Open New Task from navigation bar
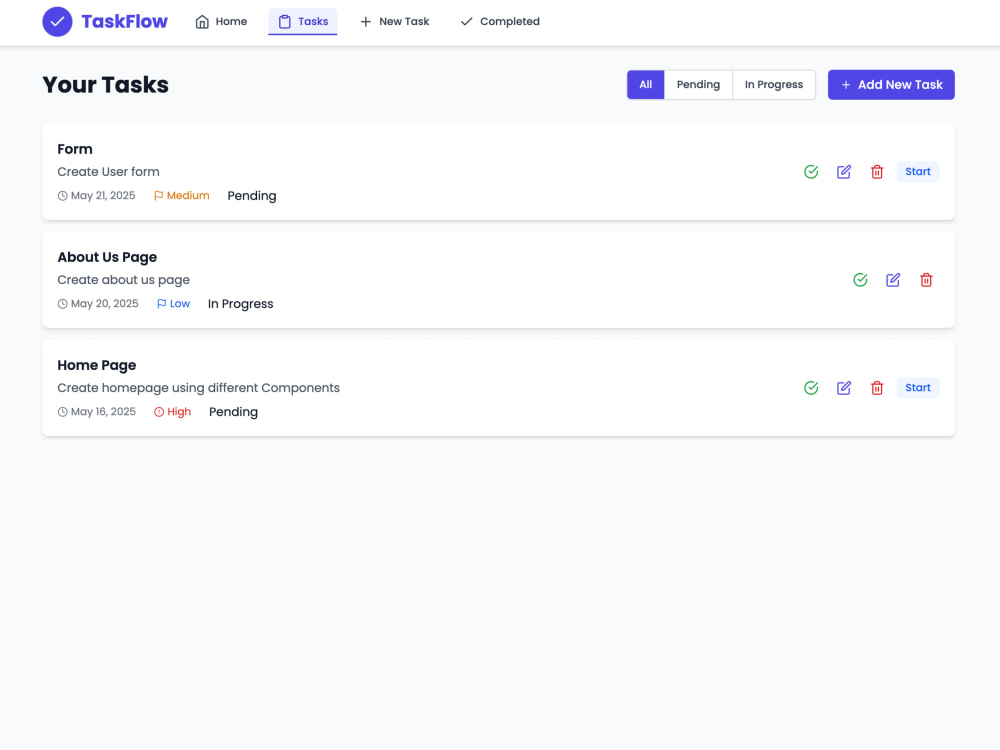This screenshot has width=1000, height=750. (x=395, y=22)
